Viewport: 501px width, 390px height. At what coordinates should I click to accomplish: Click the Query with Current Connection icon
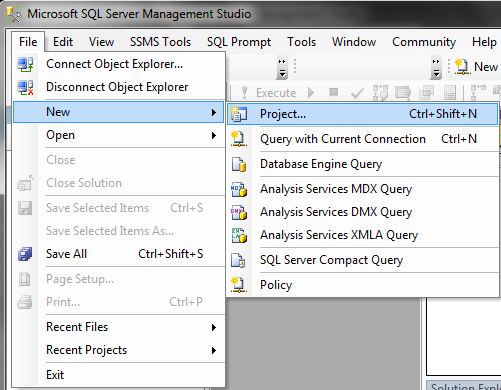[x=239, y=139]
